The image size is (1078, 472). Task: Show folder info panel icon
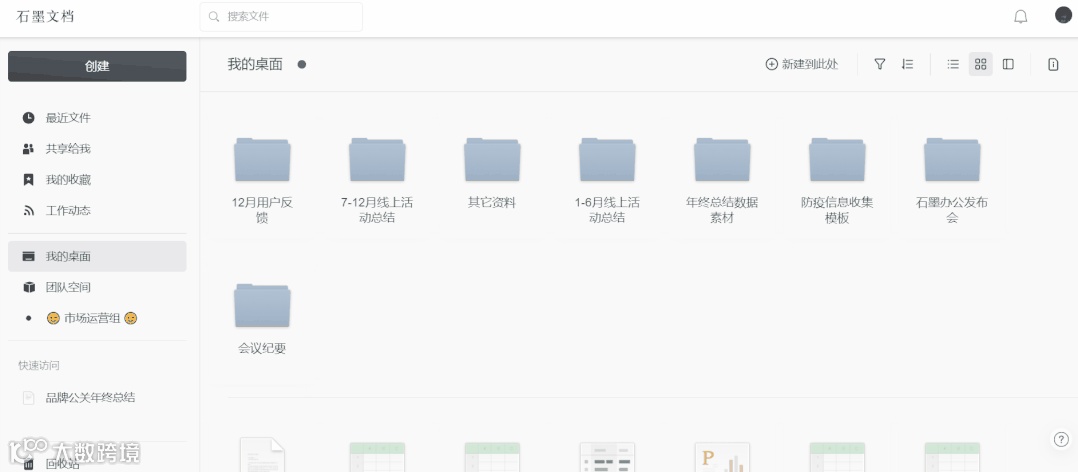(x=1053, y=64)
